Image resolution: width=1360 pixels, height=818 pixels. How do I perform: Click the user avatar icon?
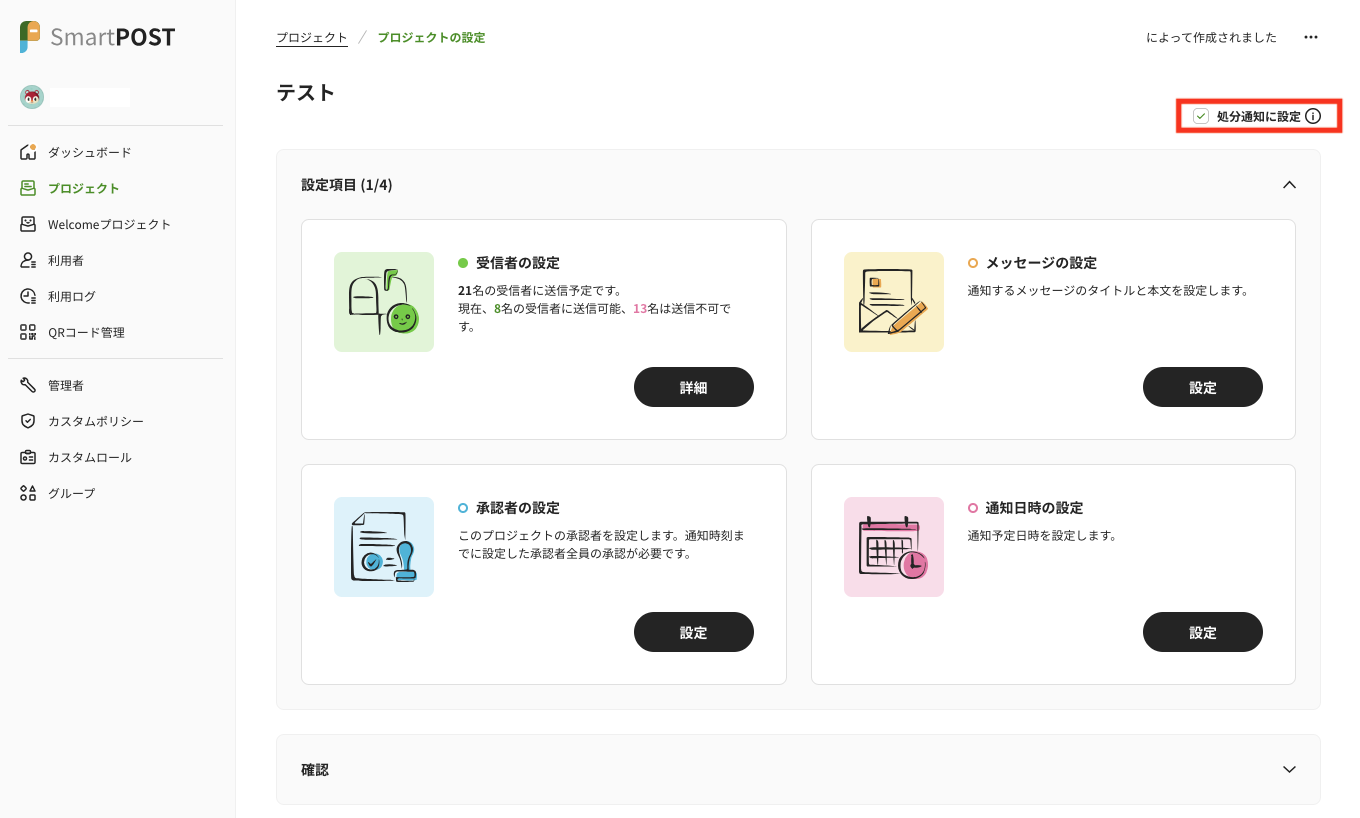(x=32, y=97)
